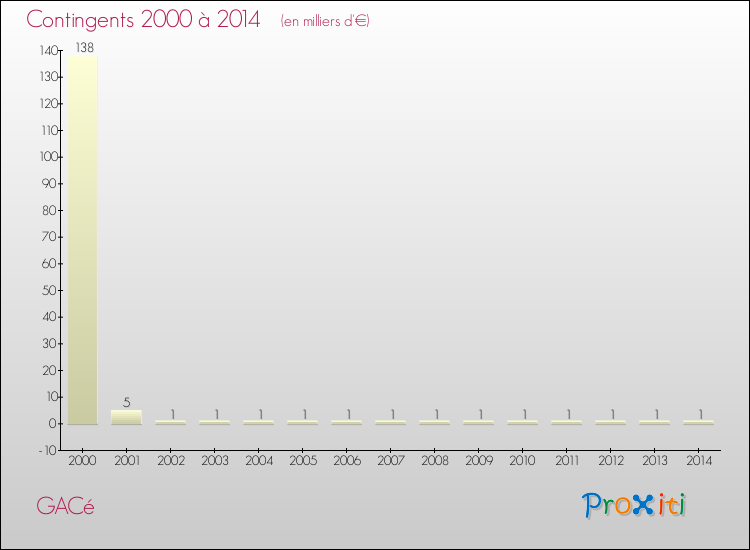
Task: Click the x-axis label '2007'
Action: tap(391, 461)
